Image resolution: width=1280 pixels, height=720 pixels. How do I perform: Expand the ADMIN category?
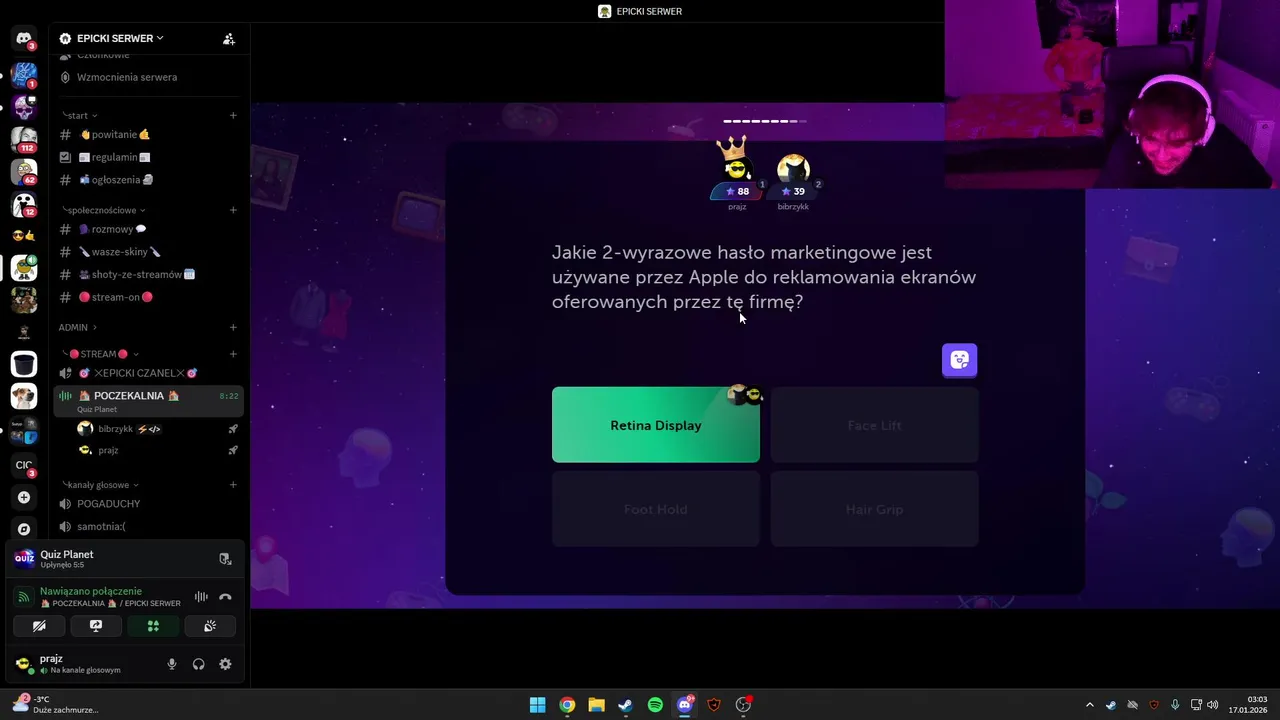pos(77,327)
